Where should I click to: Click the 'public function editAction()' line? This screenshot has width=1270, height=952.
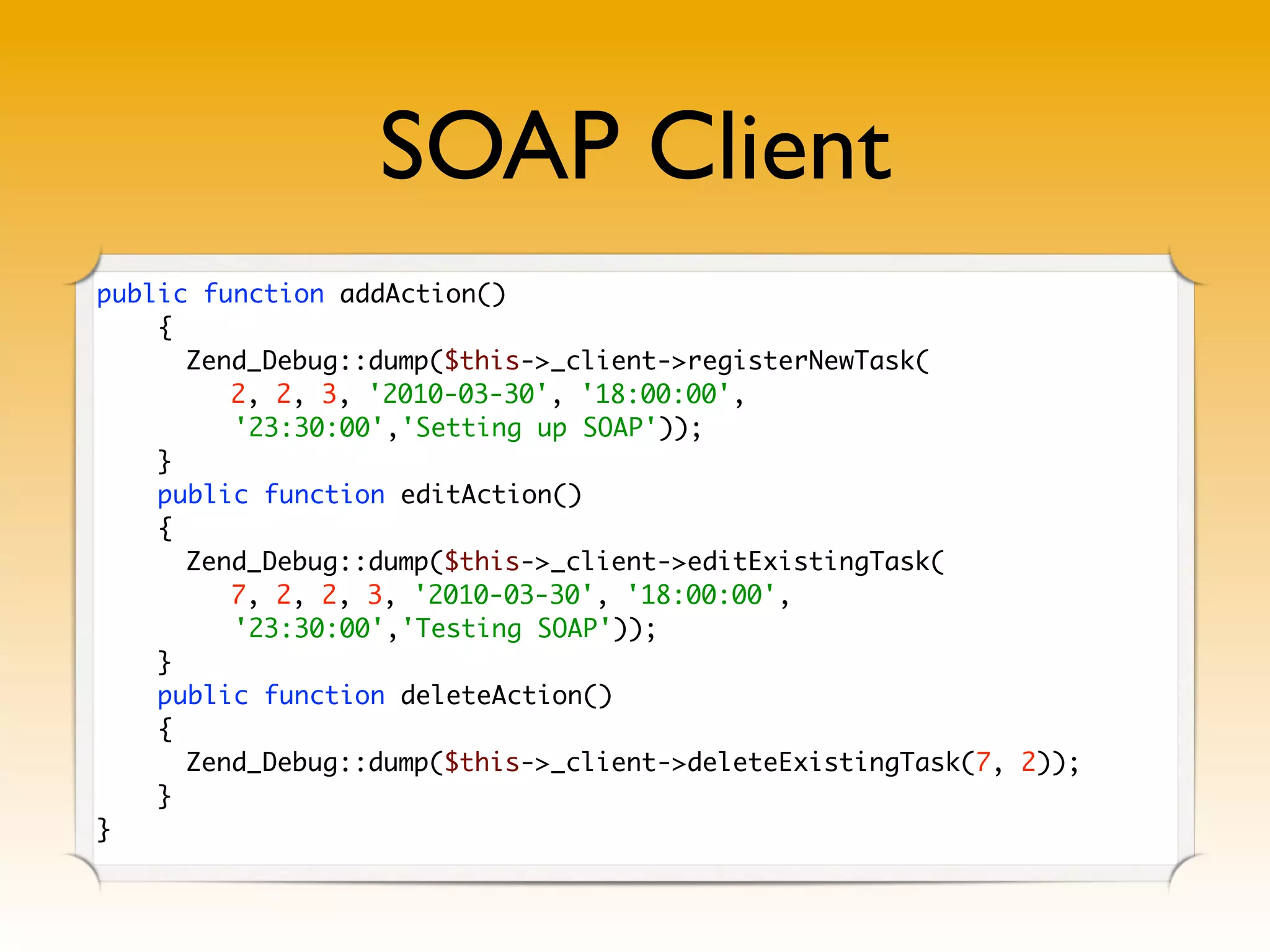[370, 495]
